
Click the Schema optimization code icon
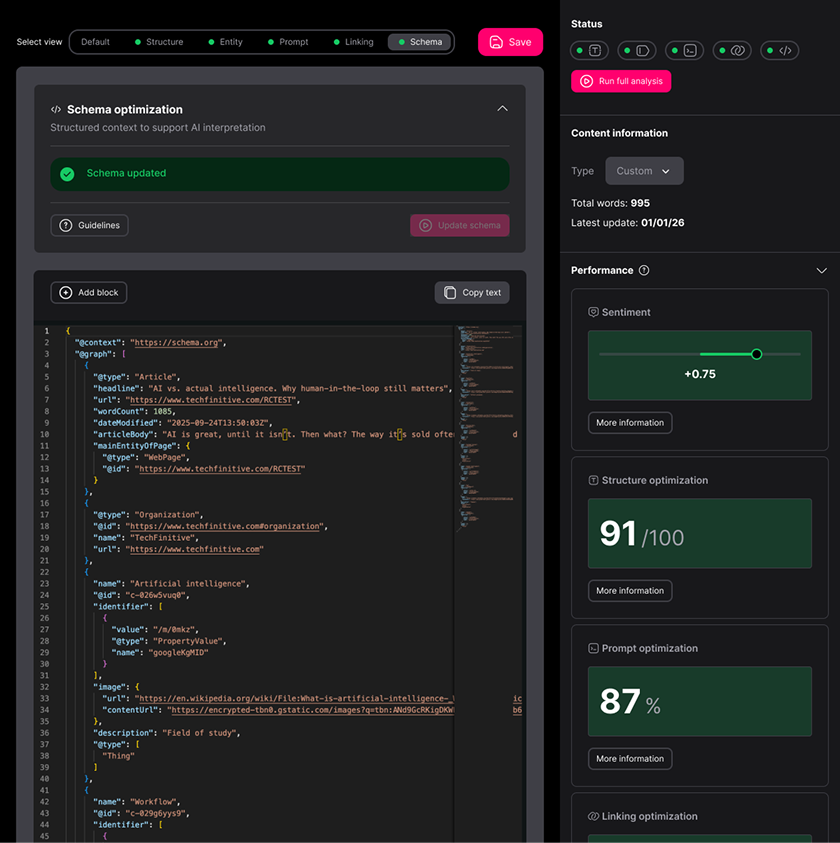56,110
